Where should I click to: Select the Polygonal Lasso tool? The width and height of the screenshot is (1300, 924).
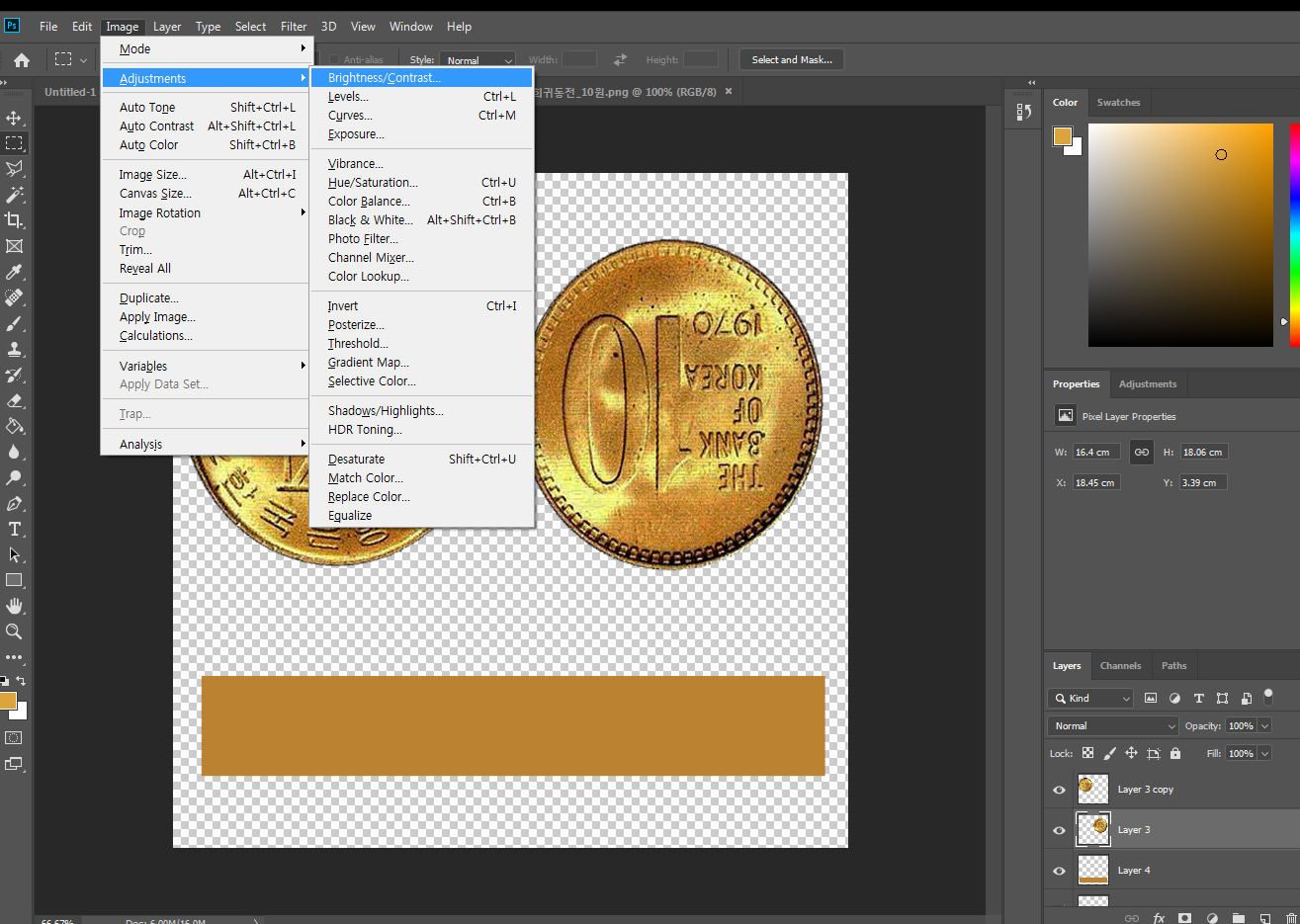click(14, 169)
